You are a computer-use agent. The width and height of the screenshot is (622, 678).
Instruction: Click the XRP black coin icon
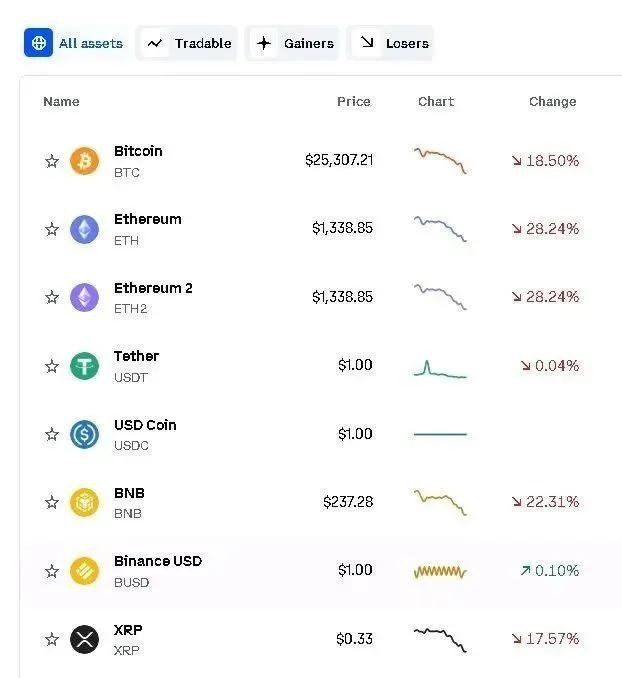pos(84,639)
